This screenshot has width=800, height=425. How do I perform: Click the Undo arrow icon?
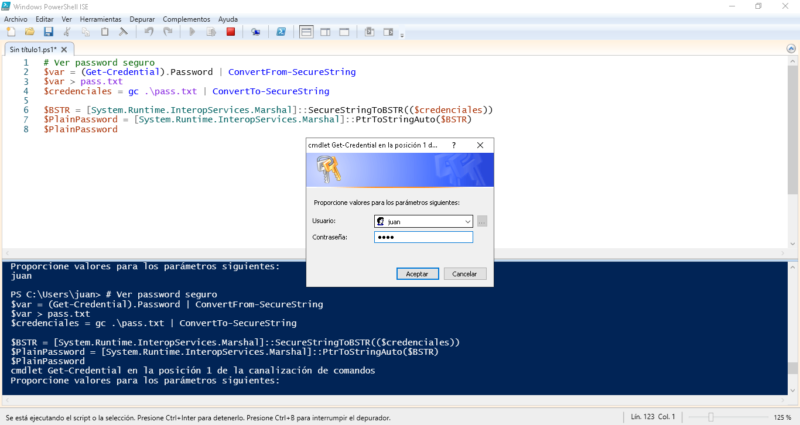coord(148,32)
